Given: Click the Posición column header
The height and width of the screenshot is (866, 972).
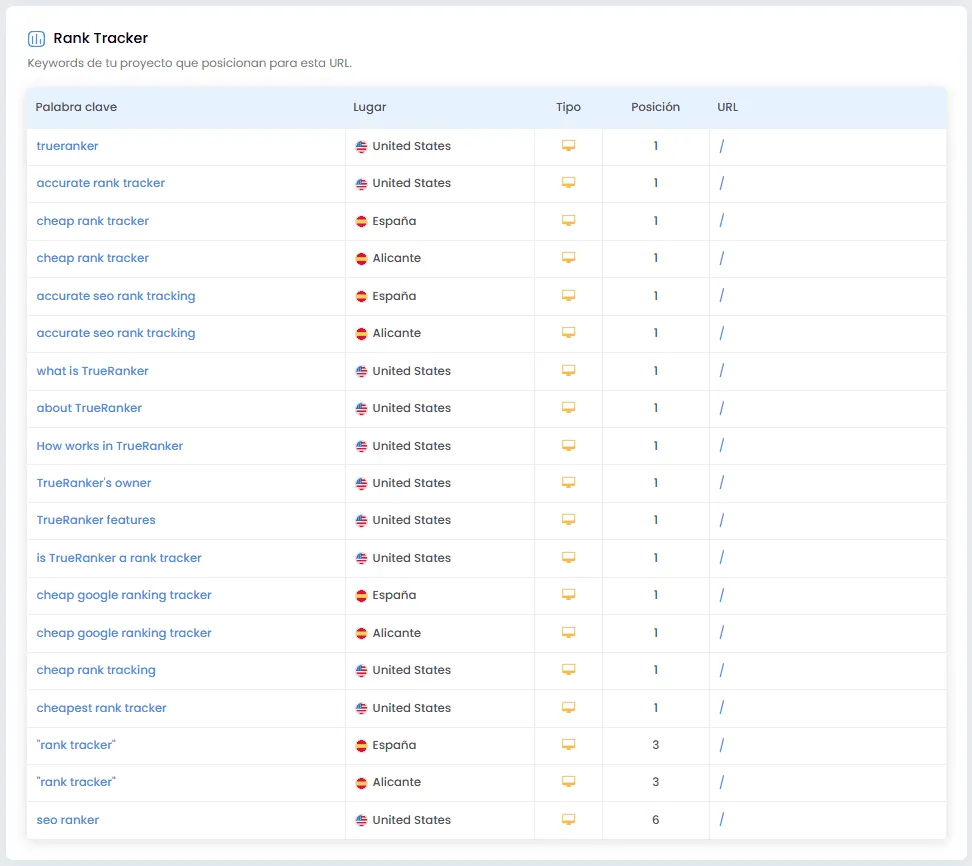Looking at the screenshot, I should click(655, 107).
